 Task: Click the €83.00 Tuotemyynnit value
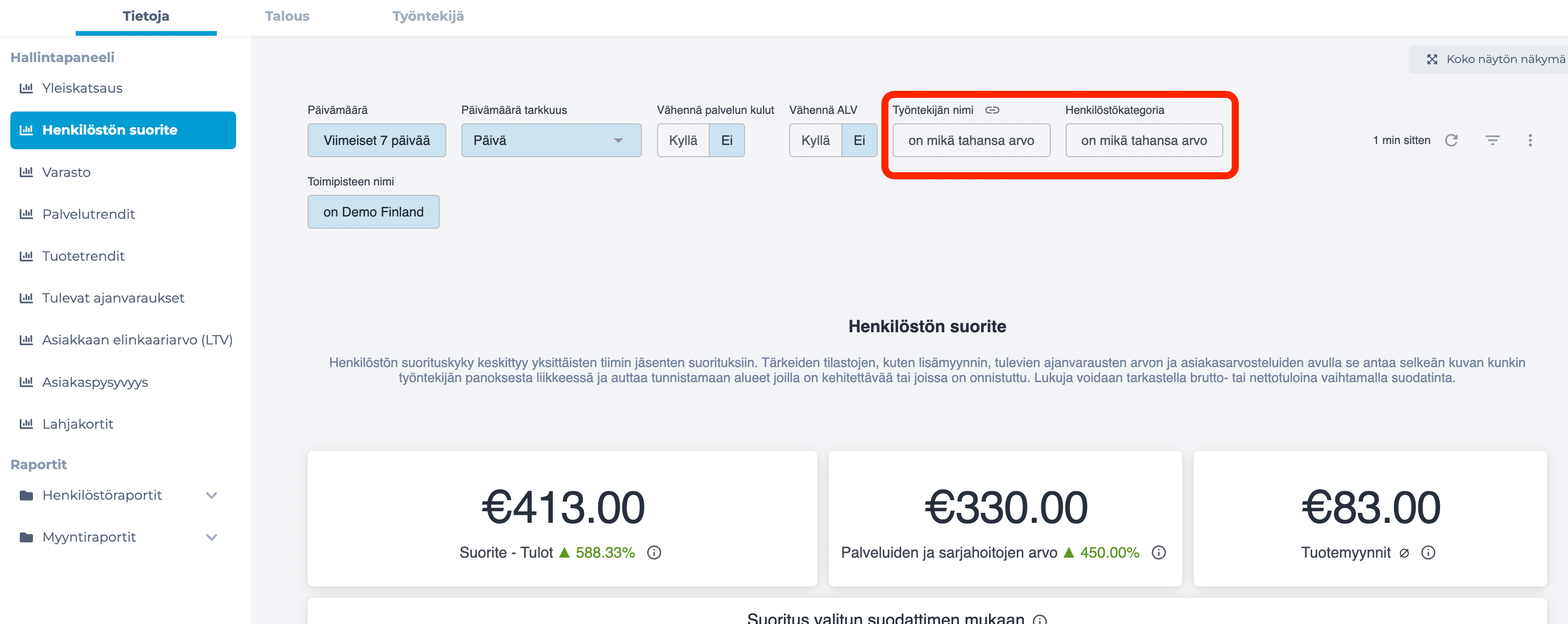click(1371, 507)
